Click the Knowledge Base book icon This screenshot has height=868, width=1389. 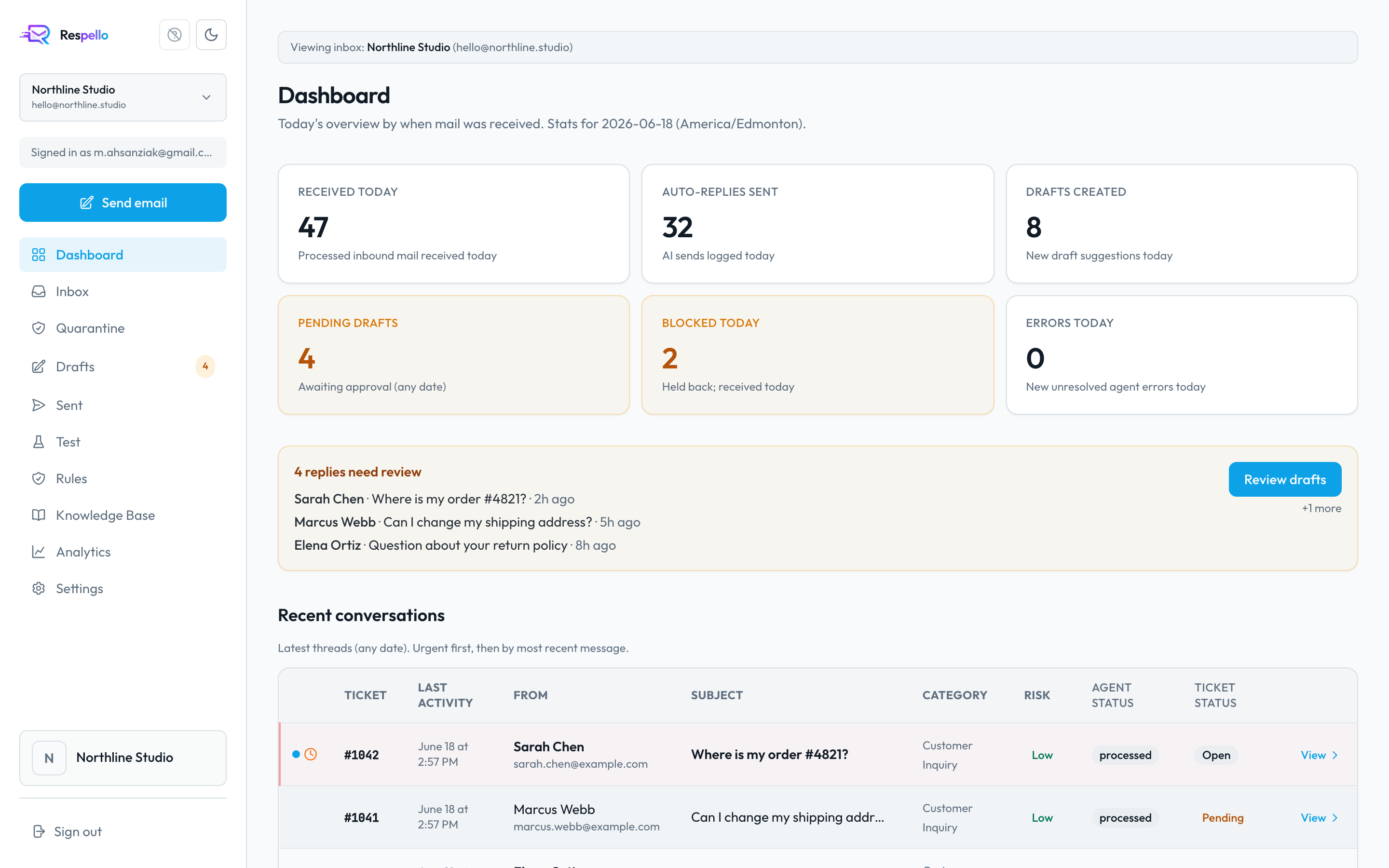pos(39,515)
